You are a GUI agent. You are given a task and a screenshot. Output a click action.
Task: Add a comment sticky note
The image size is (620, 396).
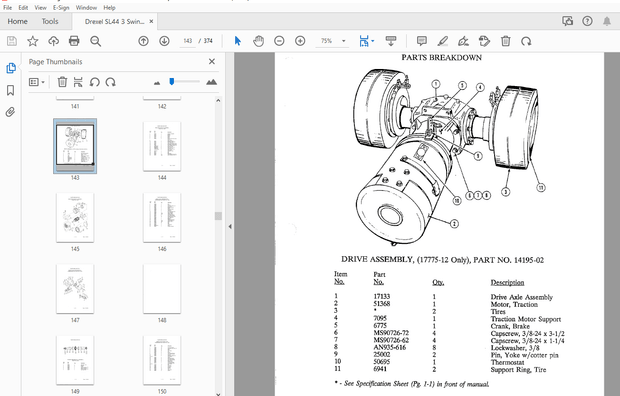[x=422, y=41]
